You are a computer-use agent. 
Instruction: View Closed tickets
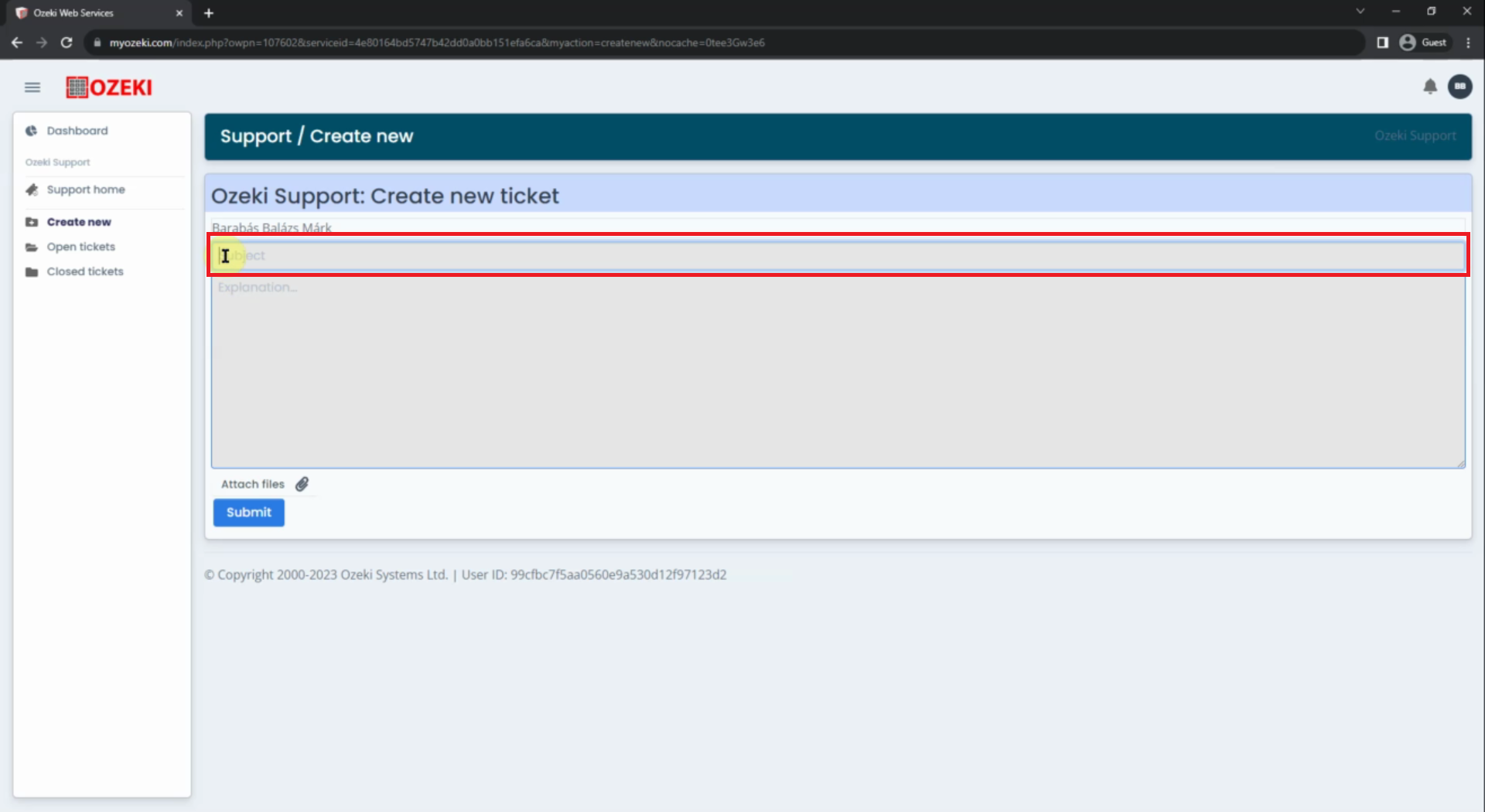tap(85, 271)
